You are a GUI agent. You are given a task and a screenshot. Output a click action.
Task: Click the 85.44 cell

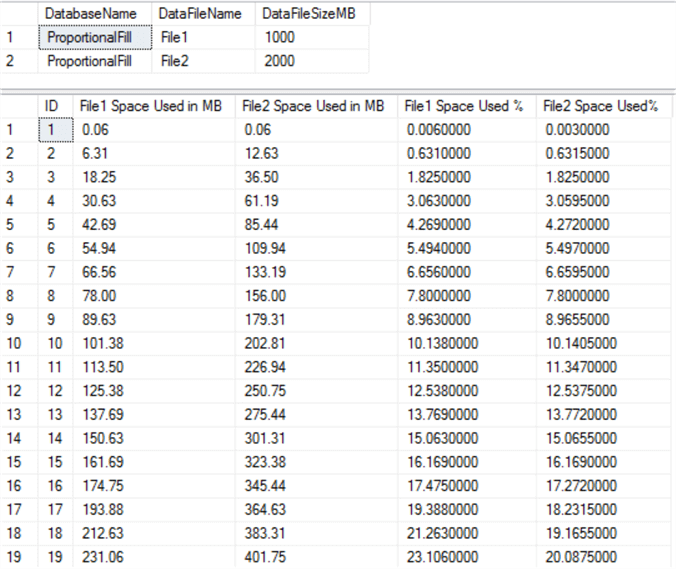tap(316, 225)
